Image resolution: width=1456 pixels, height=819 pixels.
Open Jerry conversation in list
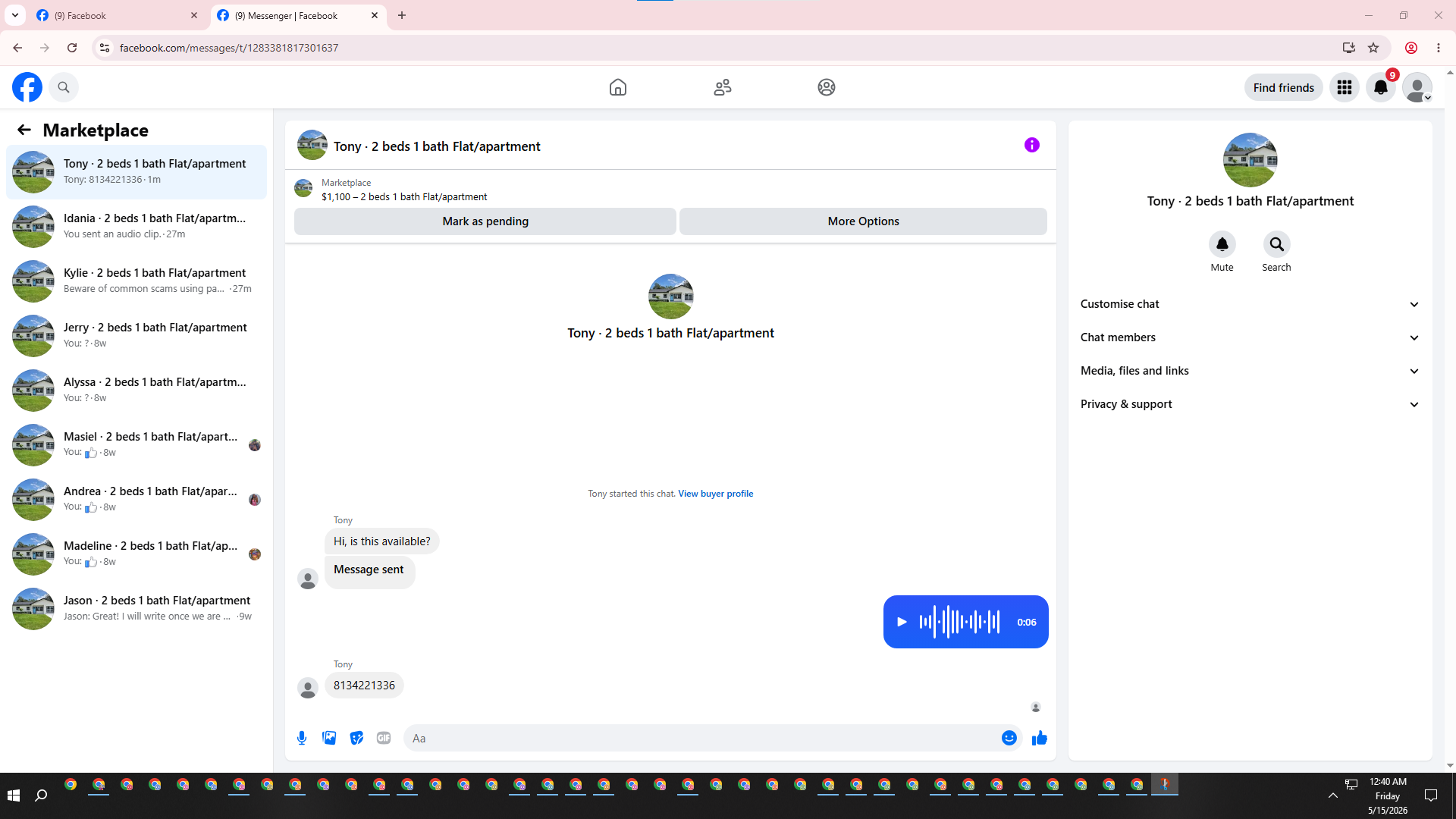[136, 336]
